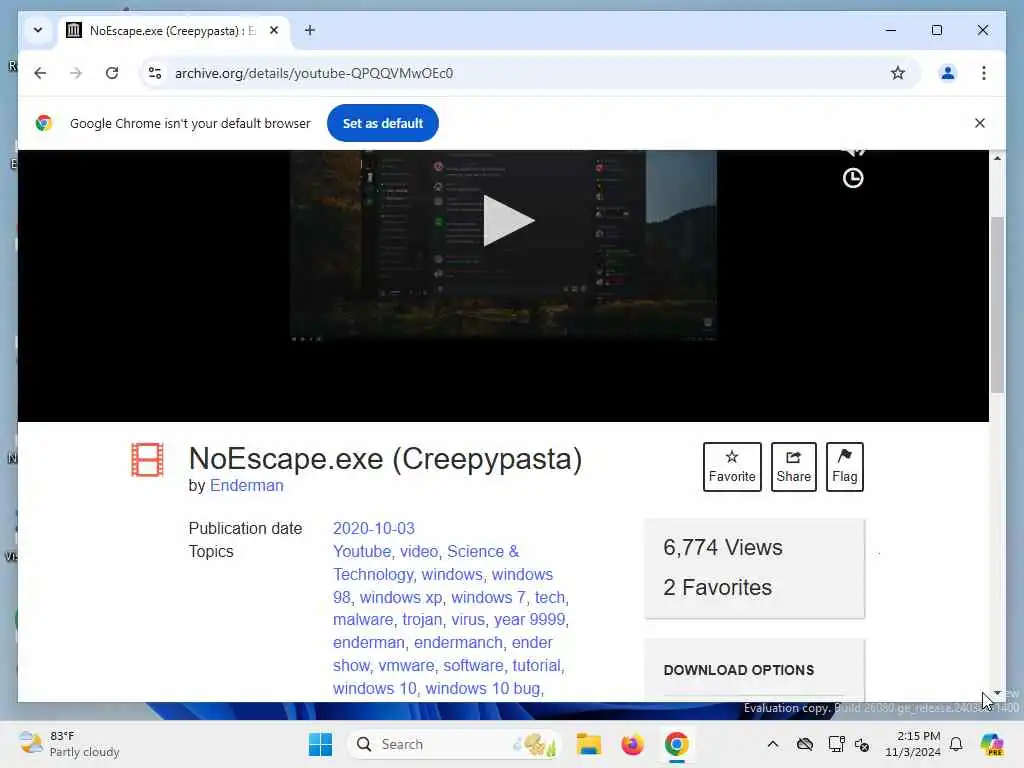Open the malware topic link
The image size is (1024, 768).
[363, 619]
